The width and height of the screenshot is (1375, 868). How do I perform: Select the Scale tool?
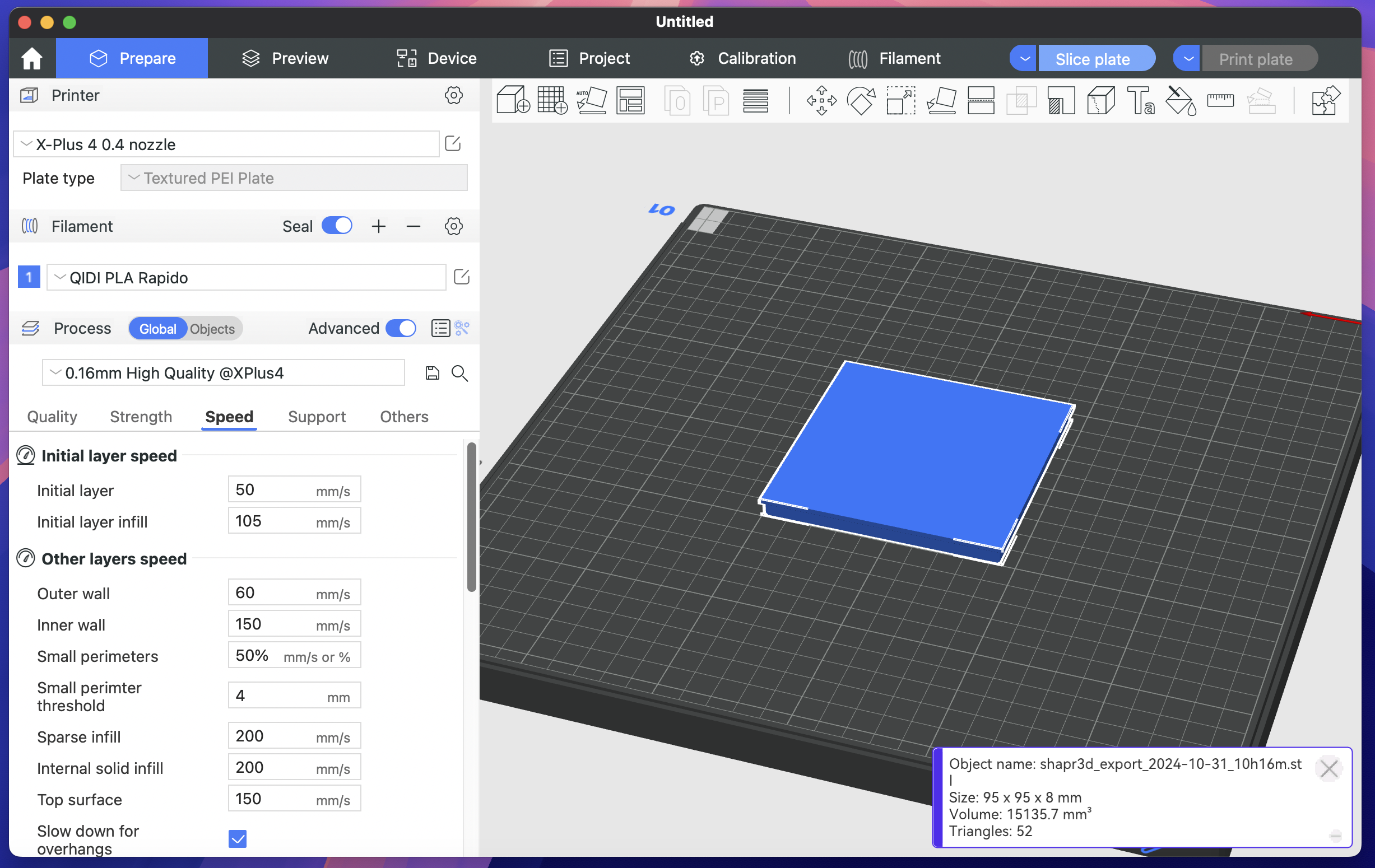pyautogui.click(x=900, y=100)
